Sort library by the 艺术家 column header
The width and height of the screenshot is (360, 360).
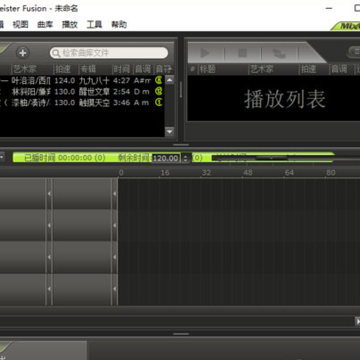[32, 69]
